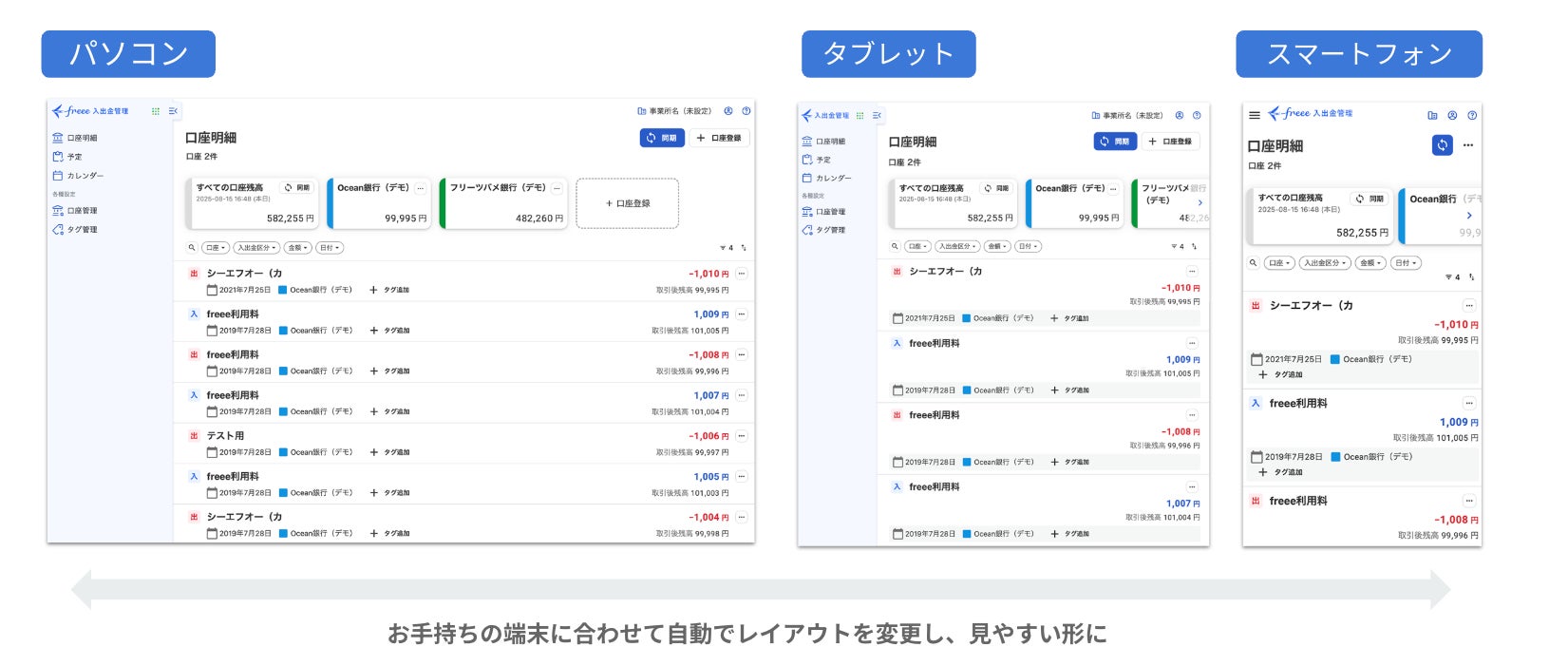The width and height of the screenshot is (1568, 666).
Task: Expand 金額 filter in smartphone view
Action: [1370, 263]
